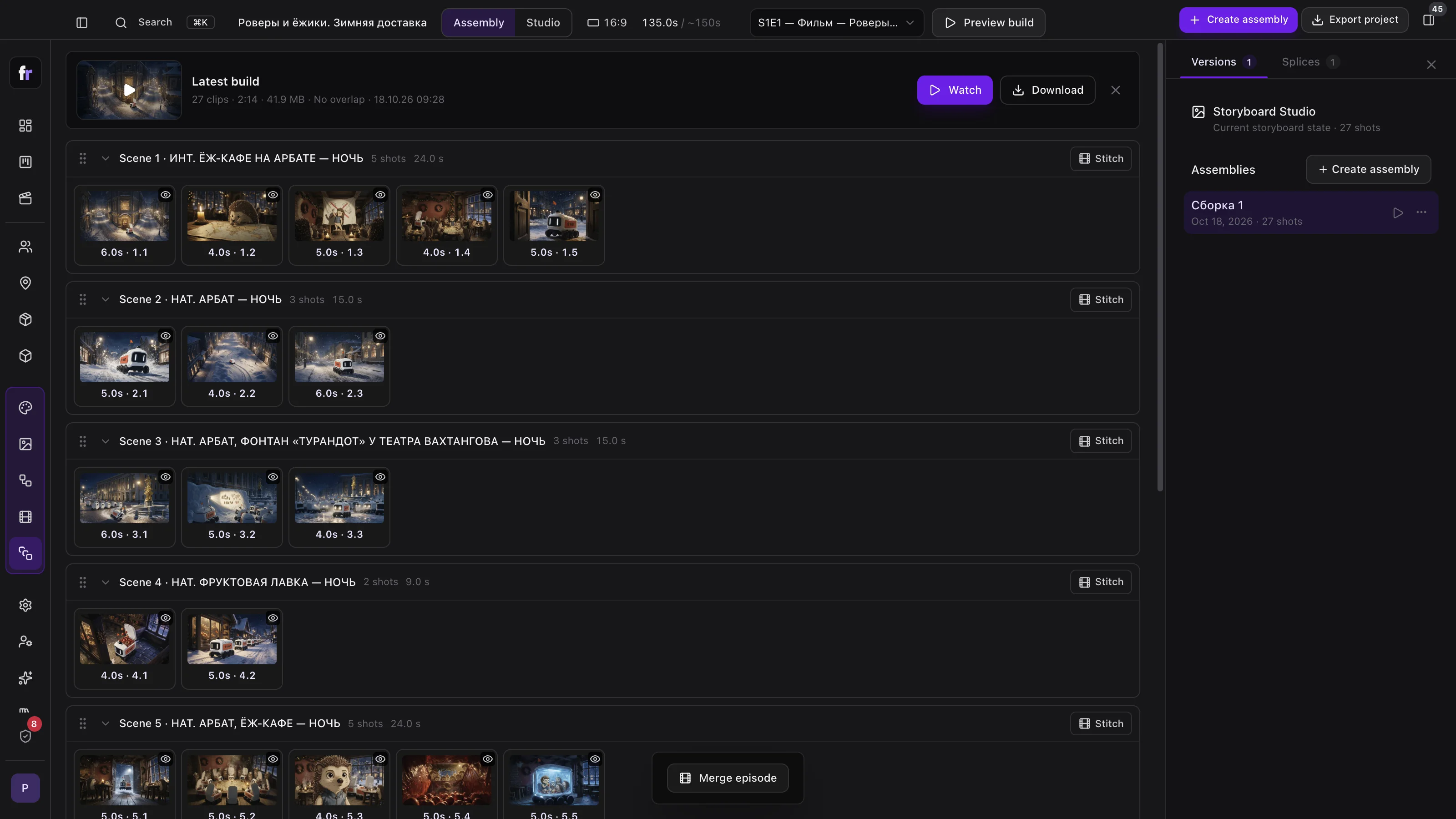
Task: Open the settings gear icon in sidebar
Action: (x=25, y=605)
